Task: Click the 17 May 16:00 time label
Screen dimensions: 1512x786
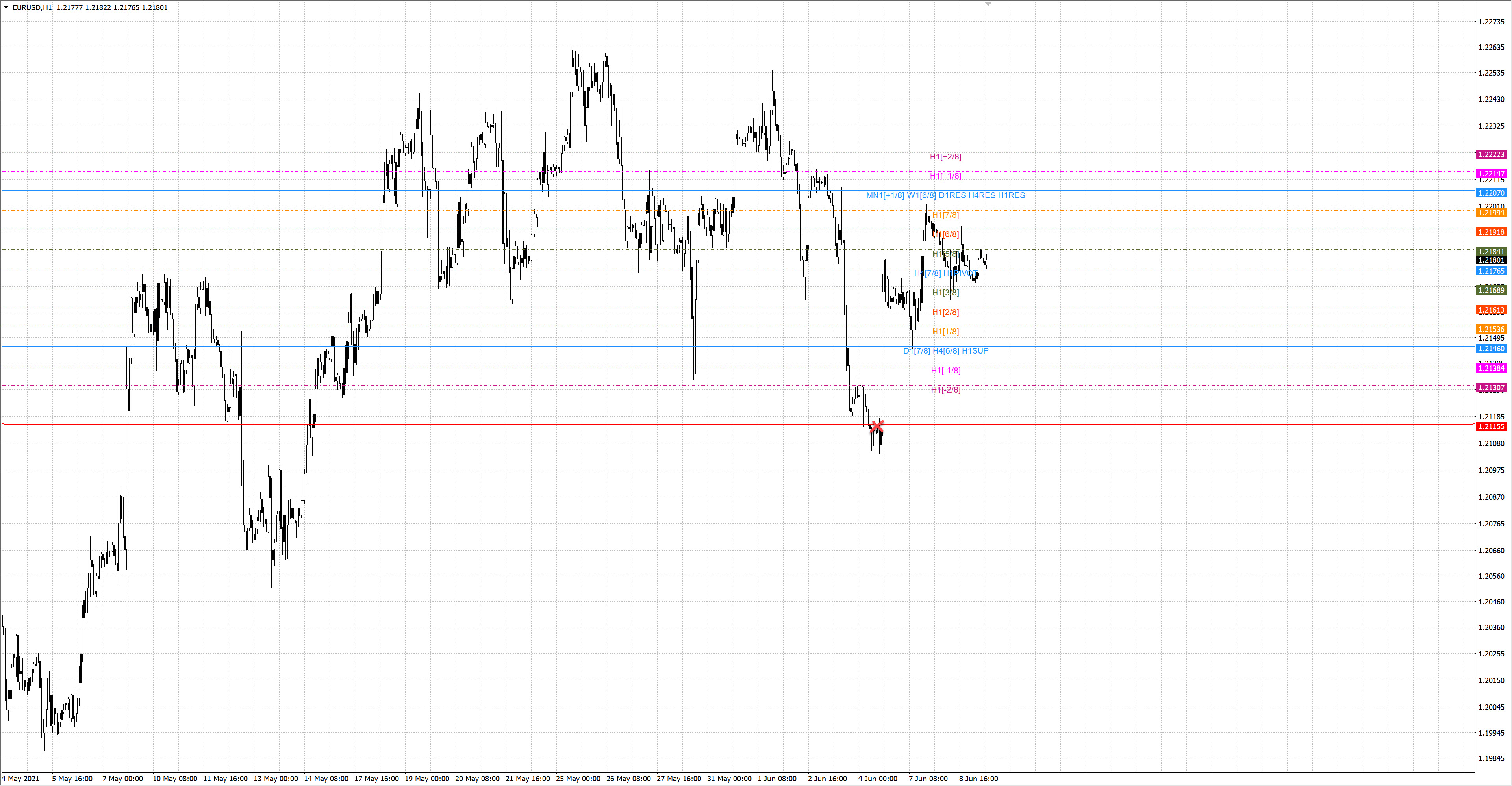Action: (x=376, y=779)
